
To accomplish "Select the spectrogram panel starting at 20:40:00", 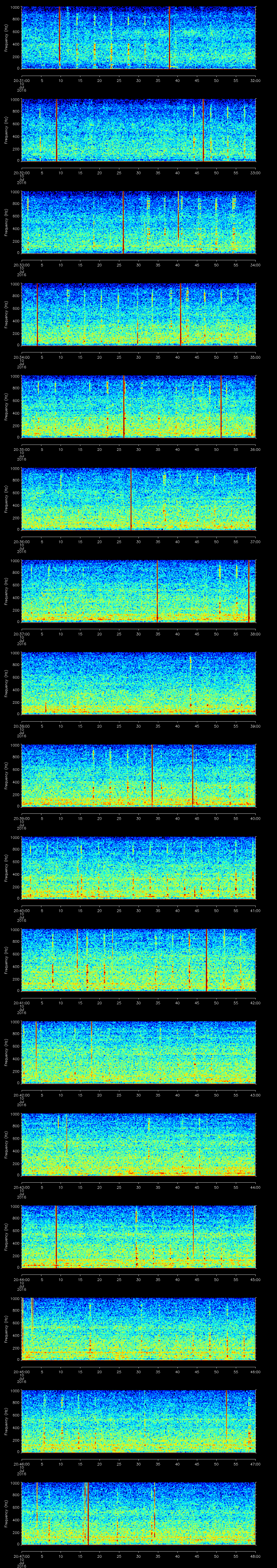I will click(x=139, y=868).
